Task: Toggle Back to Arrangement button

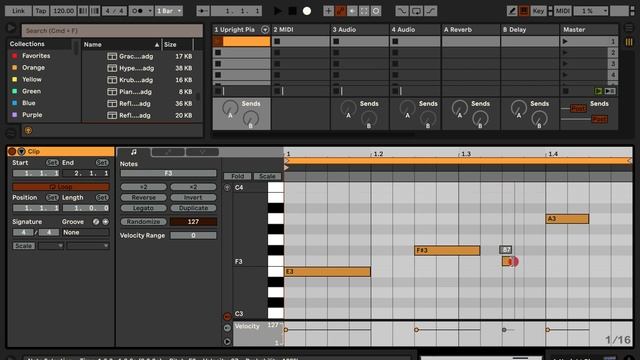Action: (610, 91)
